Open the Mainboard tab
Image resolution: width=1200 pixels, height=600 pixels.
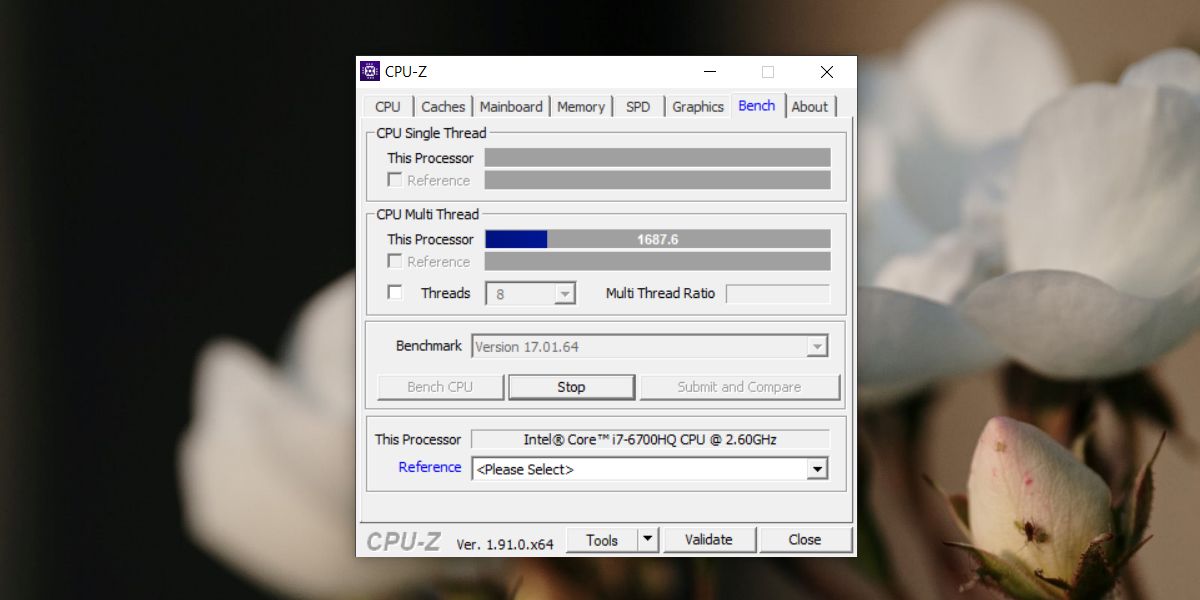point(511,107)
